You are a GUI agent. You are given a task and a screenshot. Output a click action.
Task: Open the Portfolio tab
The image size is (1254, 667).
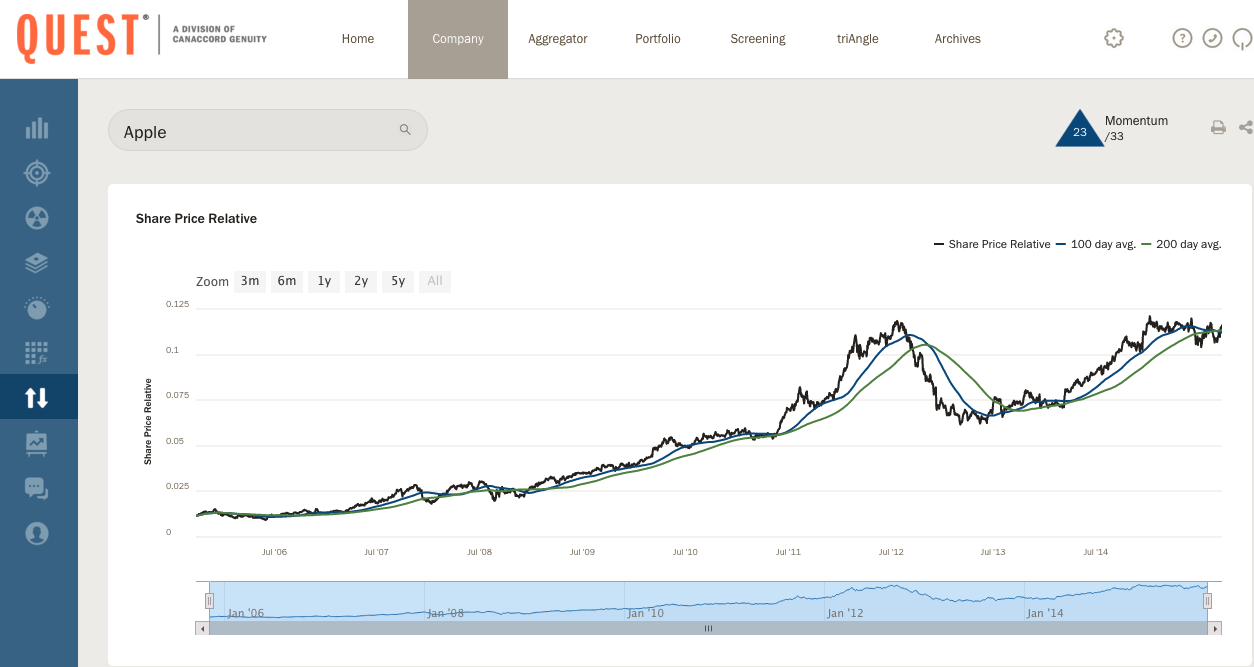[x=657, y=39]
